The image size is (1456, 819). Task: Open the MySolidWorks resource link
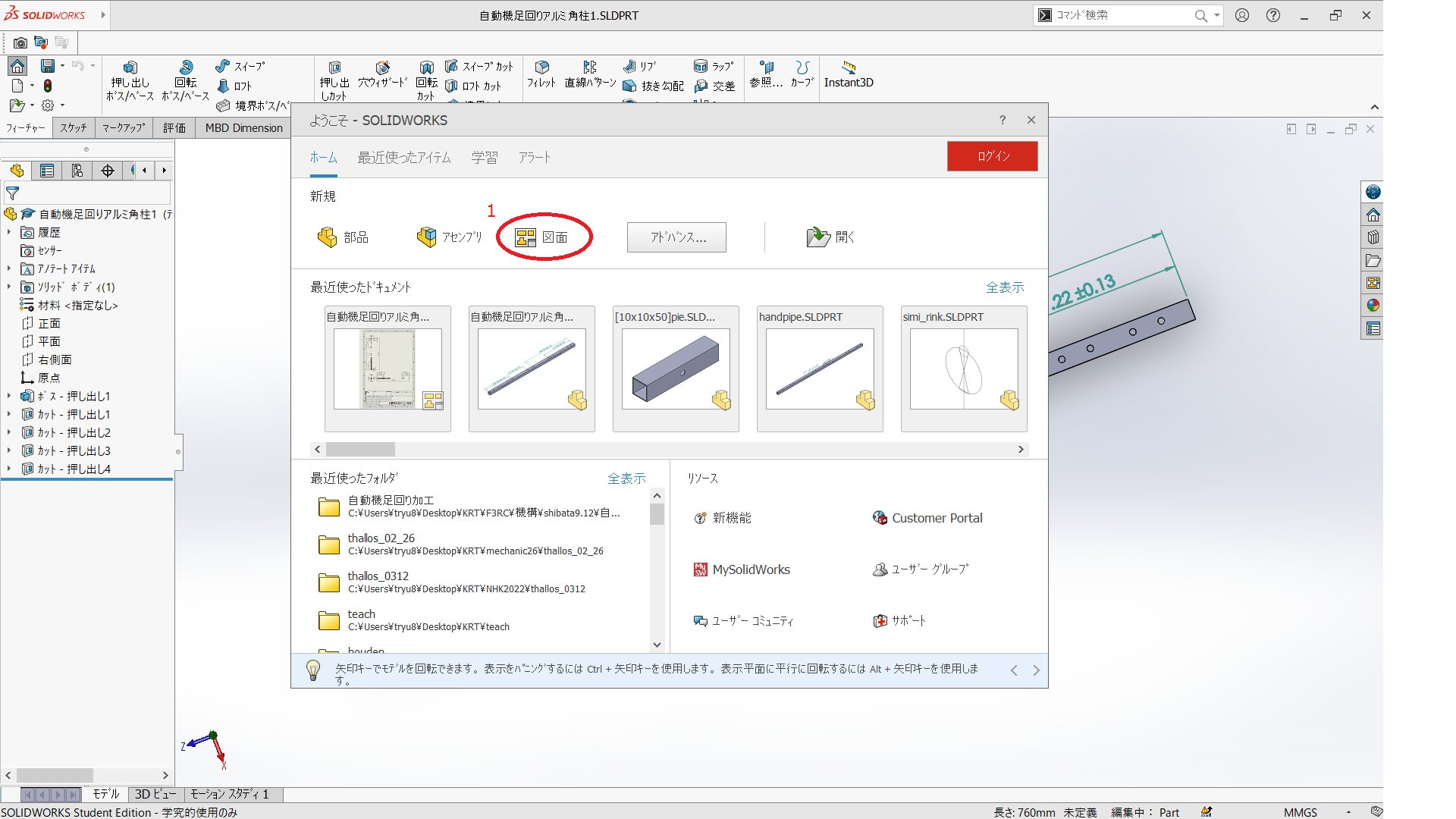(742, 570)
